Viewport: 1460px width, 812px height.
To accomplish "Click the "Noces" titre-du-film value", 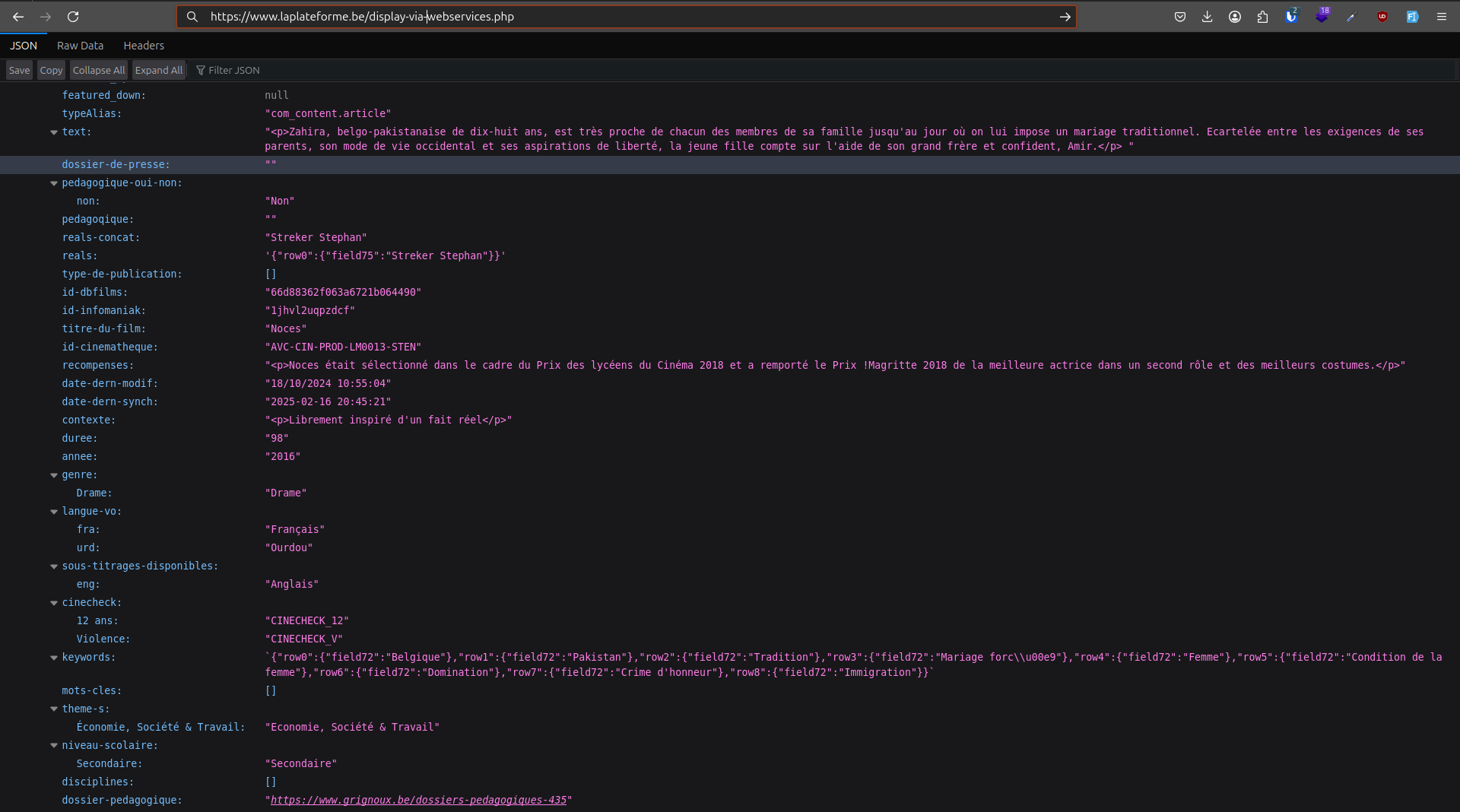I will [x=286, y=328].
